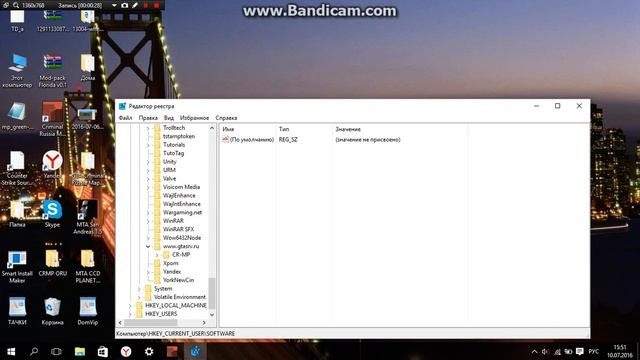Select the Smart Install Maker shortcut
The height and width of the screenshot is (360, 640).
17,267
